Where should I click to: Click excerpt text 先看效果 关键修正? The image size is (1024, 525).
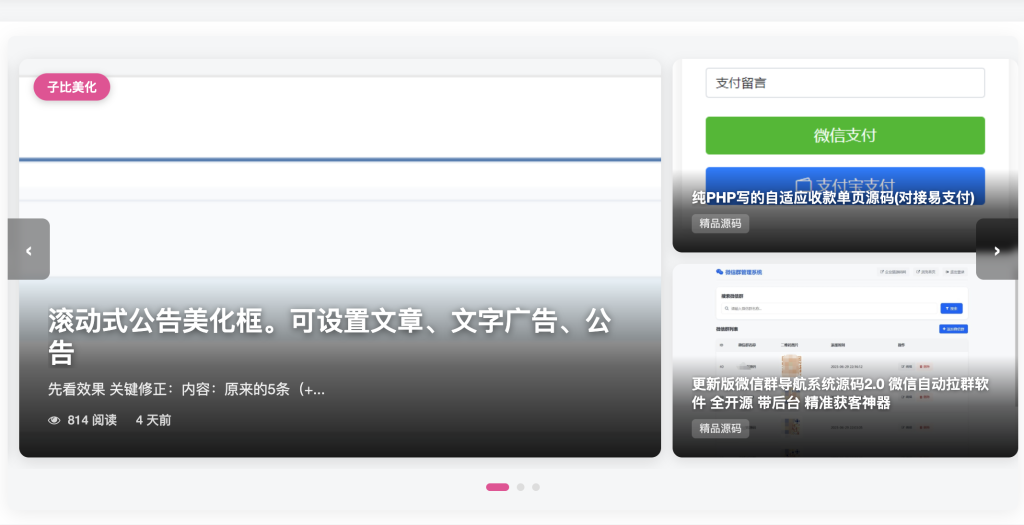coord(186,390)
